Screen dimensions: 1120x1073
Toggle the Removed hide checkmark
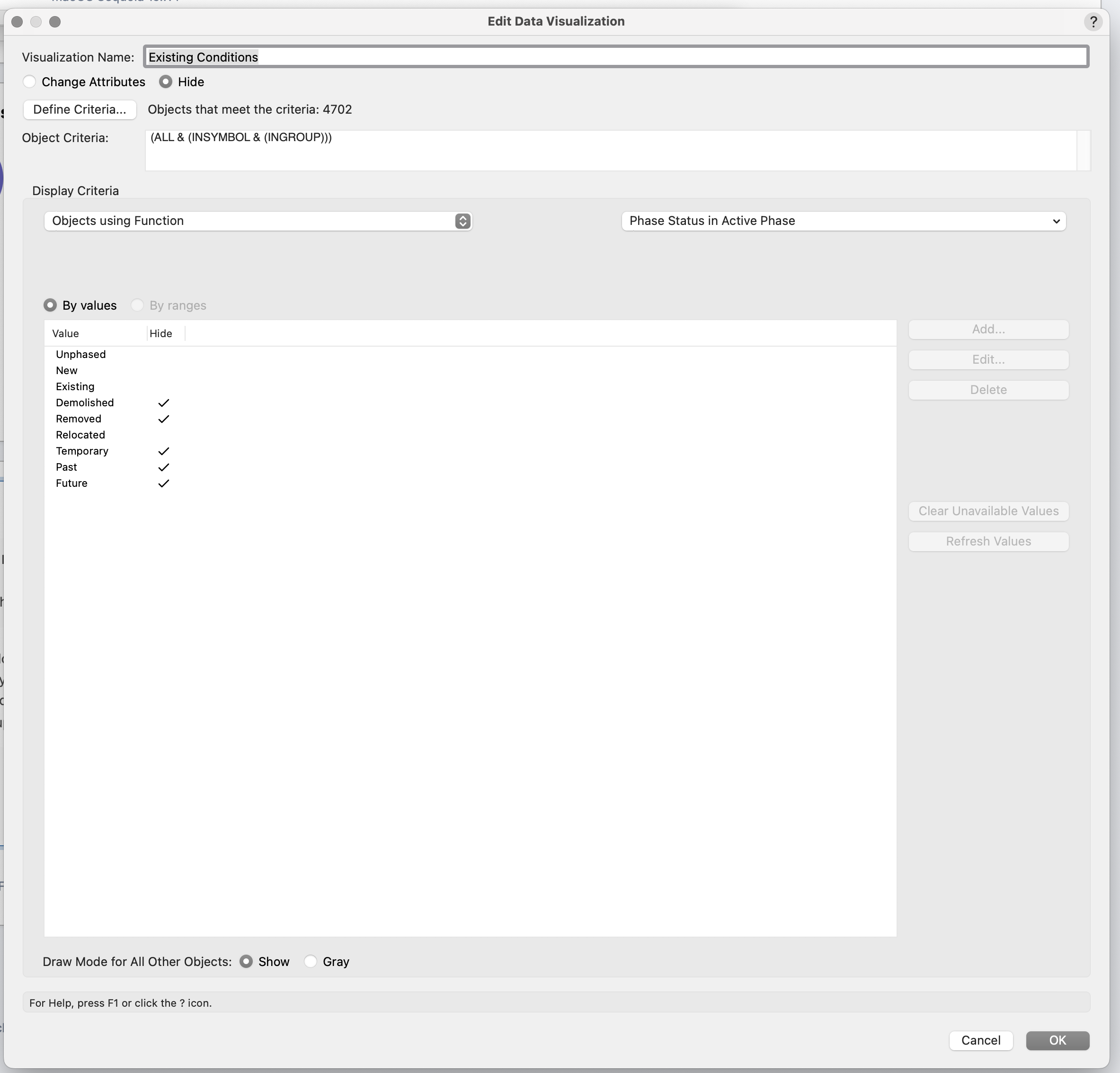pyautogui.click(x=163, y=419)
